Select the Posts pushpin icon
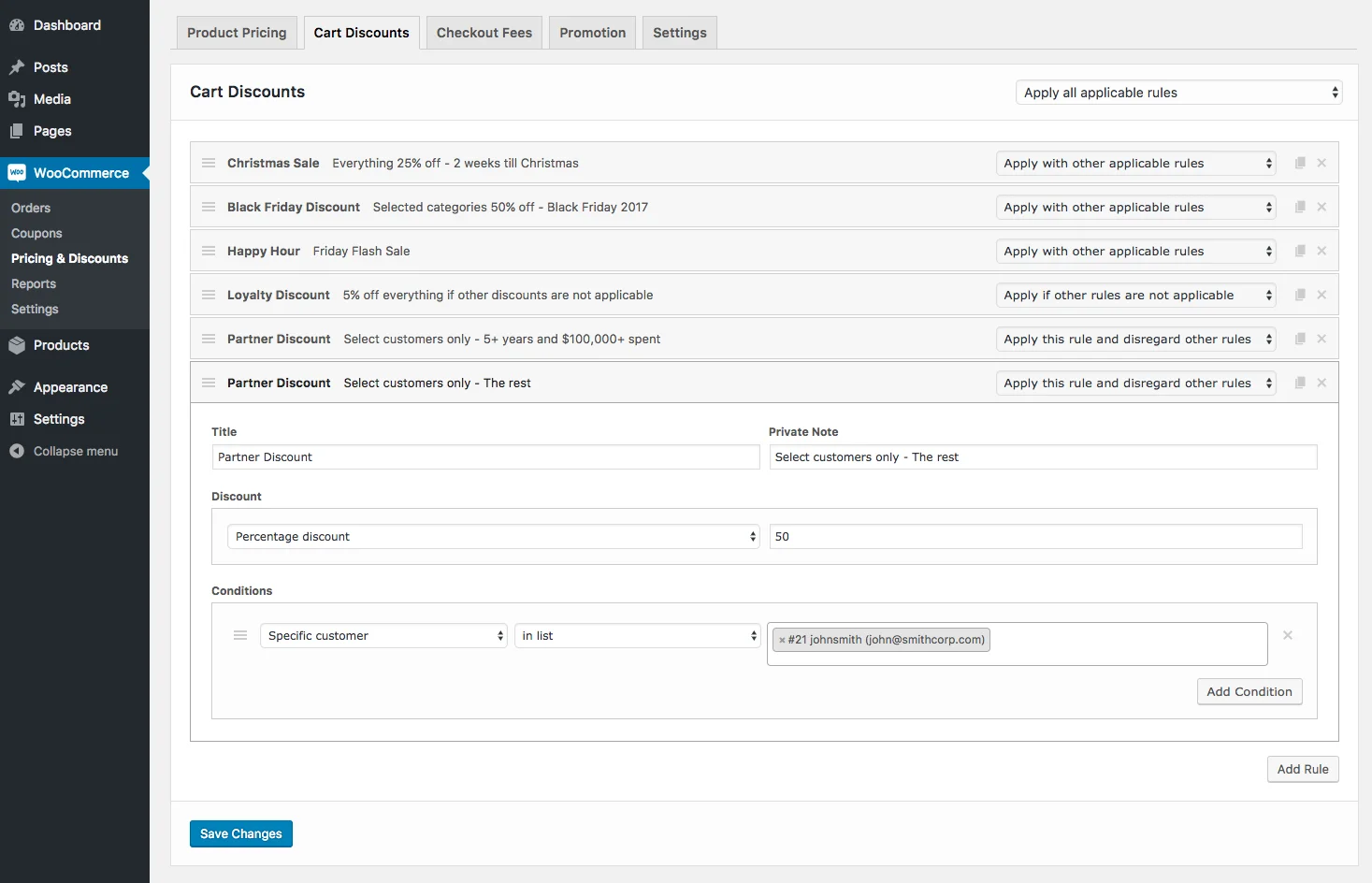Screen dimensions: 1372x883 point(18,66)
